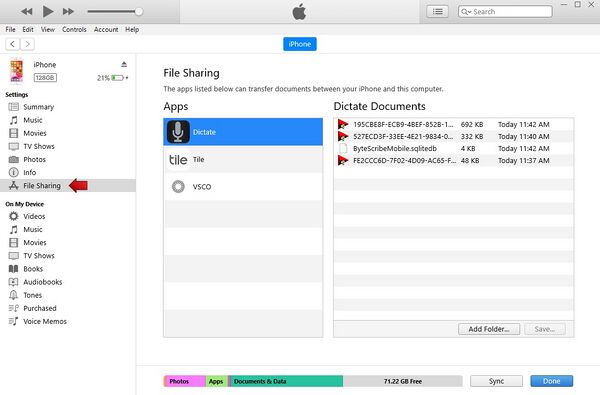Click the Search input field

505,11
